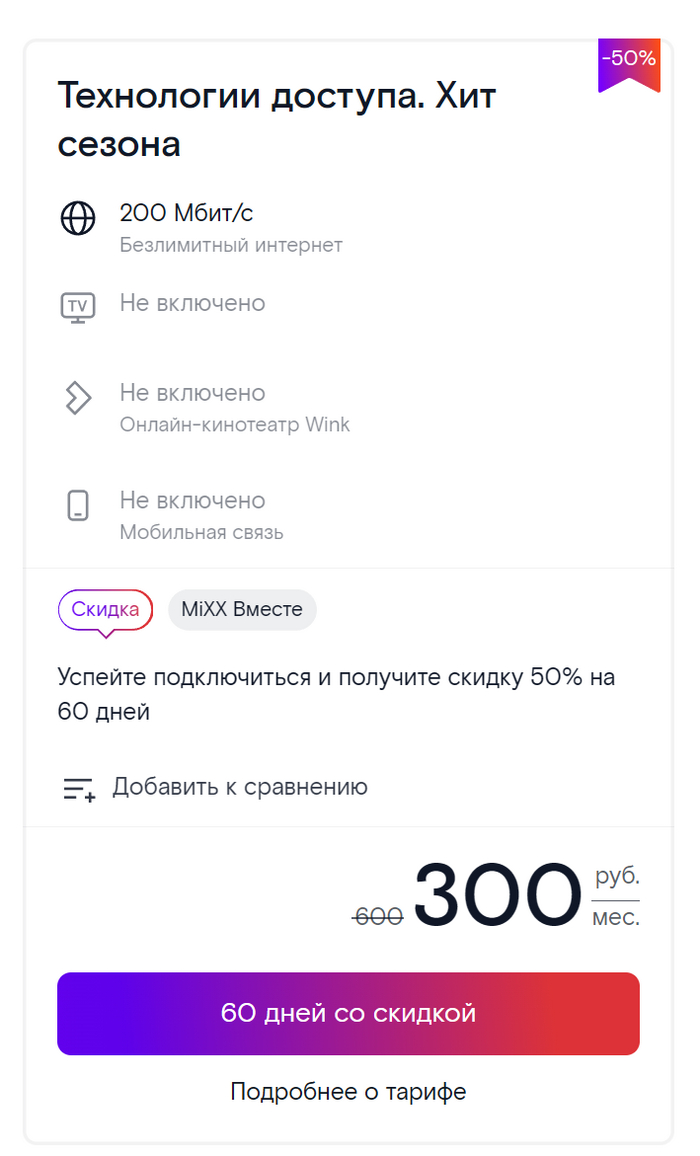Click the large 300 price
The height and width of the screenshot is (1156, 700).
[x=497, y=895]
